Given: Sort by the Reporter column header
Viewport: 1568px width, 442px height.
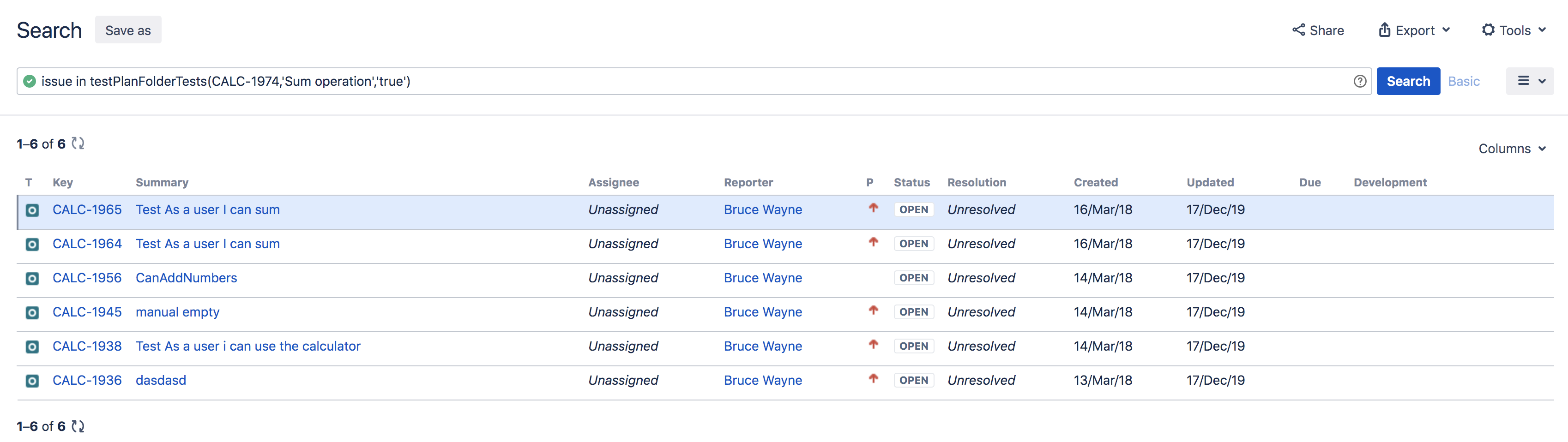Looking at the screenshot, I should point(748,182).
